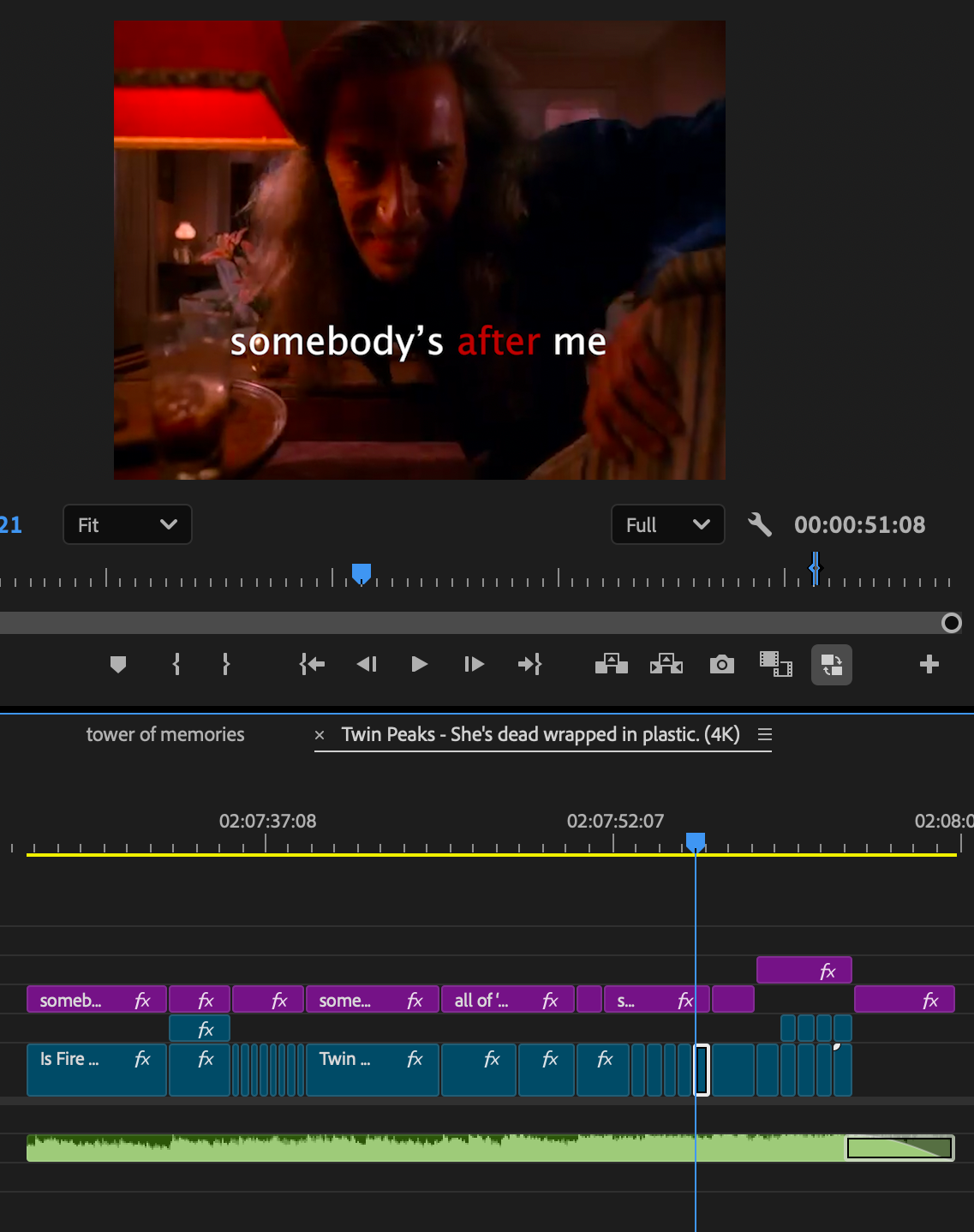Click the yellow render bar
The height and width of the screenshot is (1232, 974).
[x=492, y=854]
